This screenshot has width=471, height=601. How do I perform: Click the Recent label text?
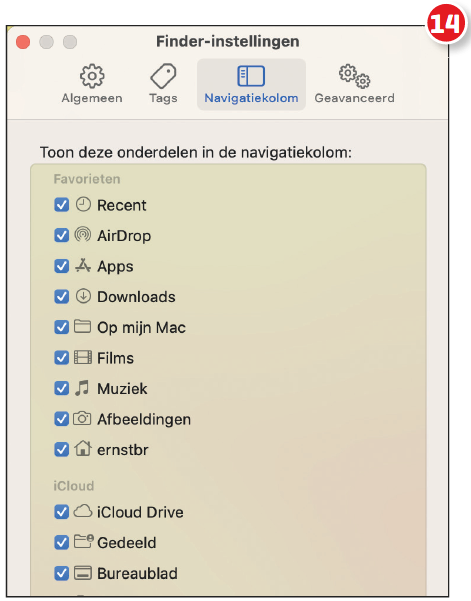click(x=121, y=205)
